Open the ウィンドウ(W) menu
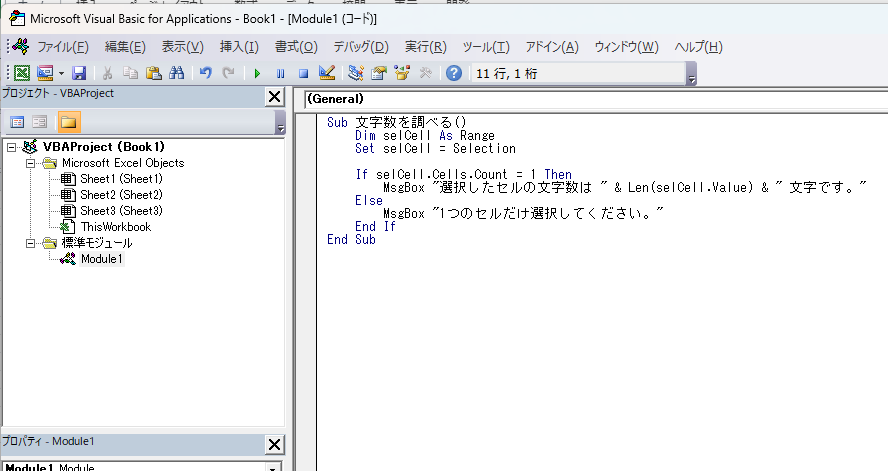 click(626, 47)
